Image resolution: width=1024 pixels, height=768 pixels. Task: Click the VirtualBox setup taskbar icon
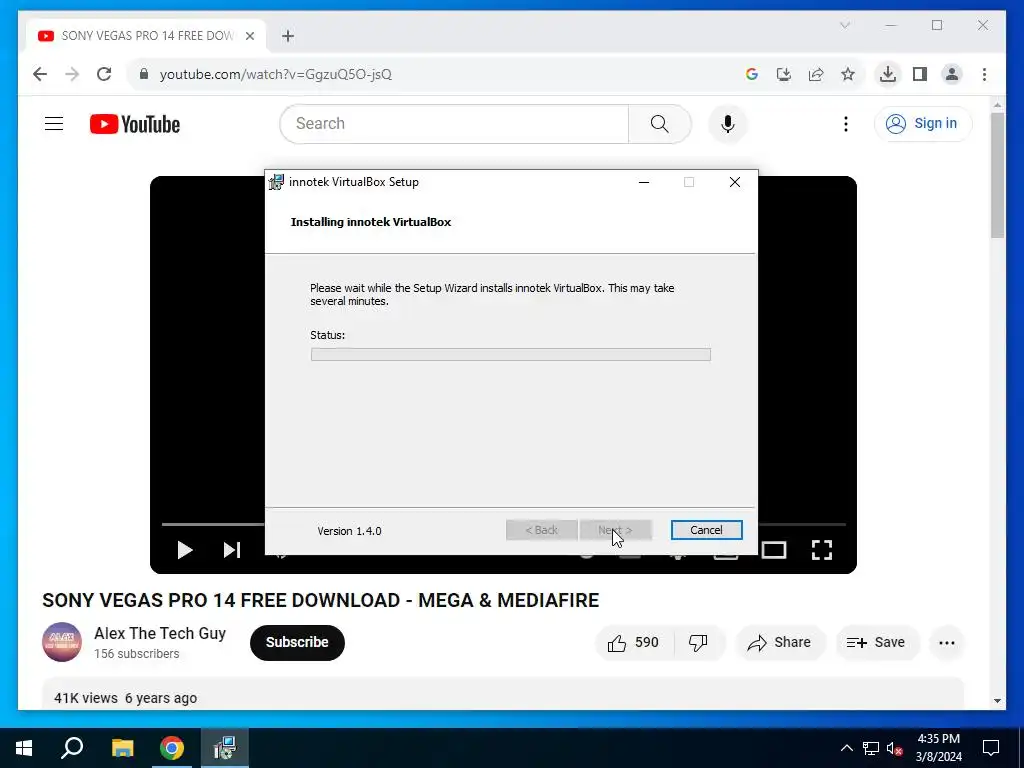click(x=225, y=748)
